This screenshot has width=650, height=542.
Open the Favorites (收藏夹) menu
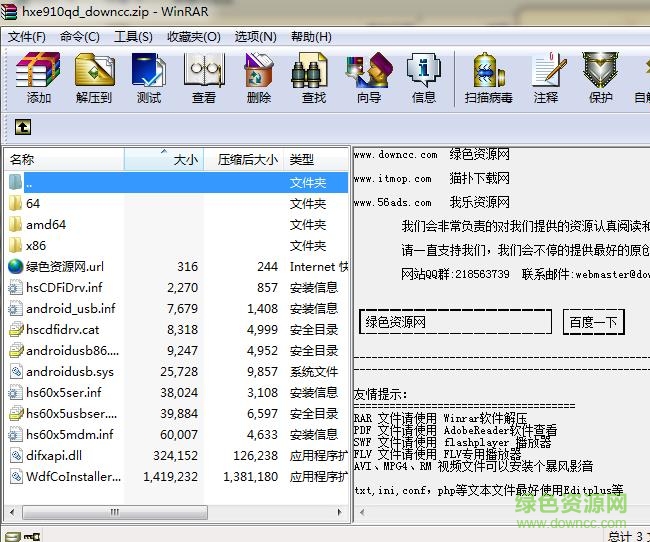[194, 37]
